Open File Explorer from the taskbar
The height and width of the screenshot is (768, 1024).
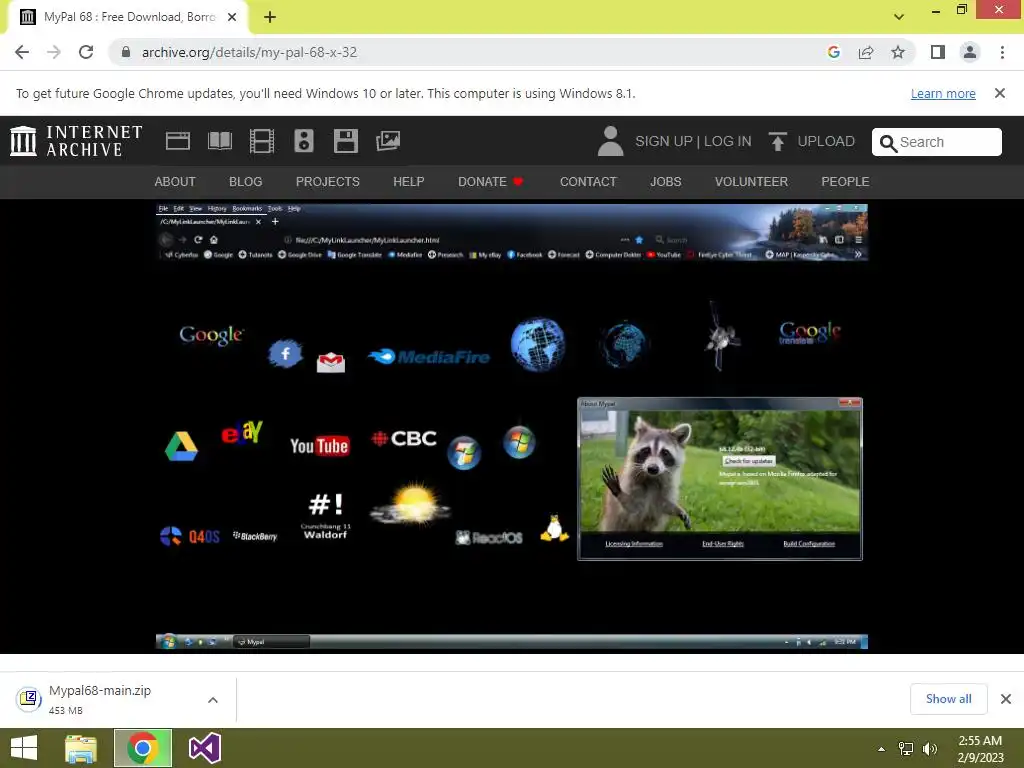pos(80,748)
